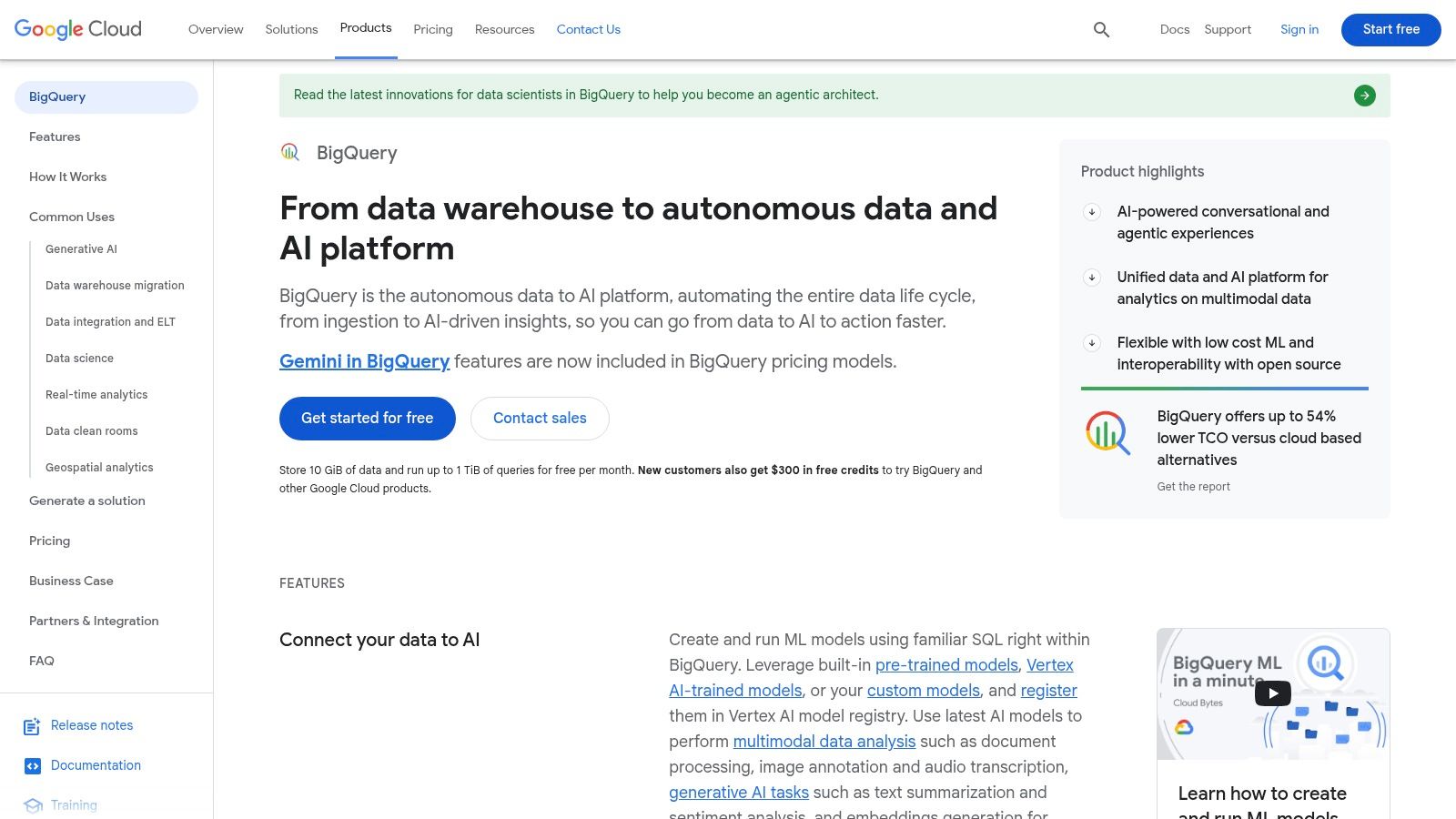This screenshot has width=1456, height=819.
Task: Select Generative AI sidebar item
Action: point(81,249)
